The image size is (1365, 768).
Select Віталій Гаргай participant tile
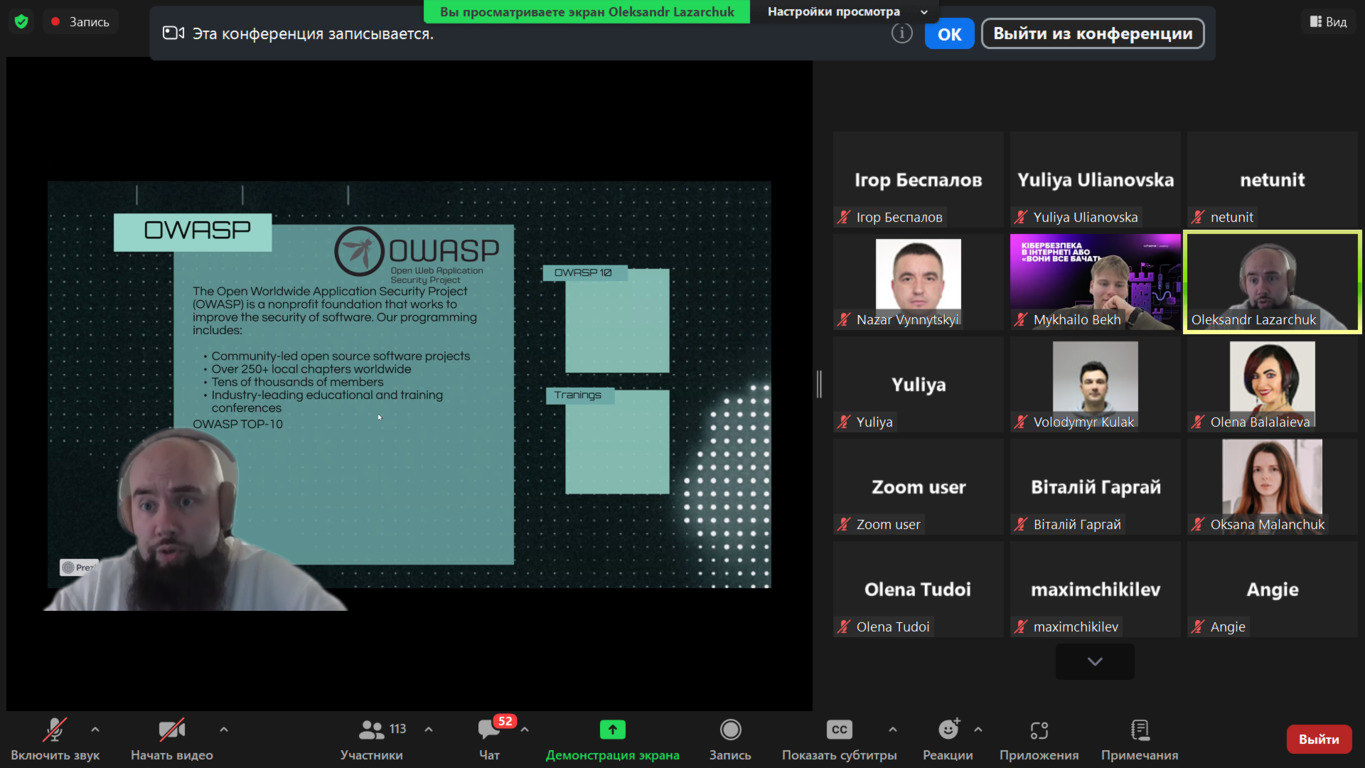point(1095,487)
